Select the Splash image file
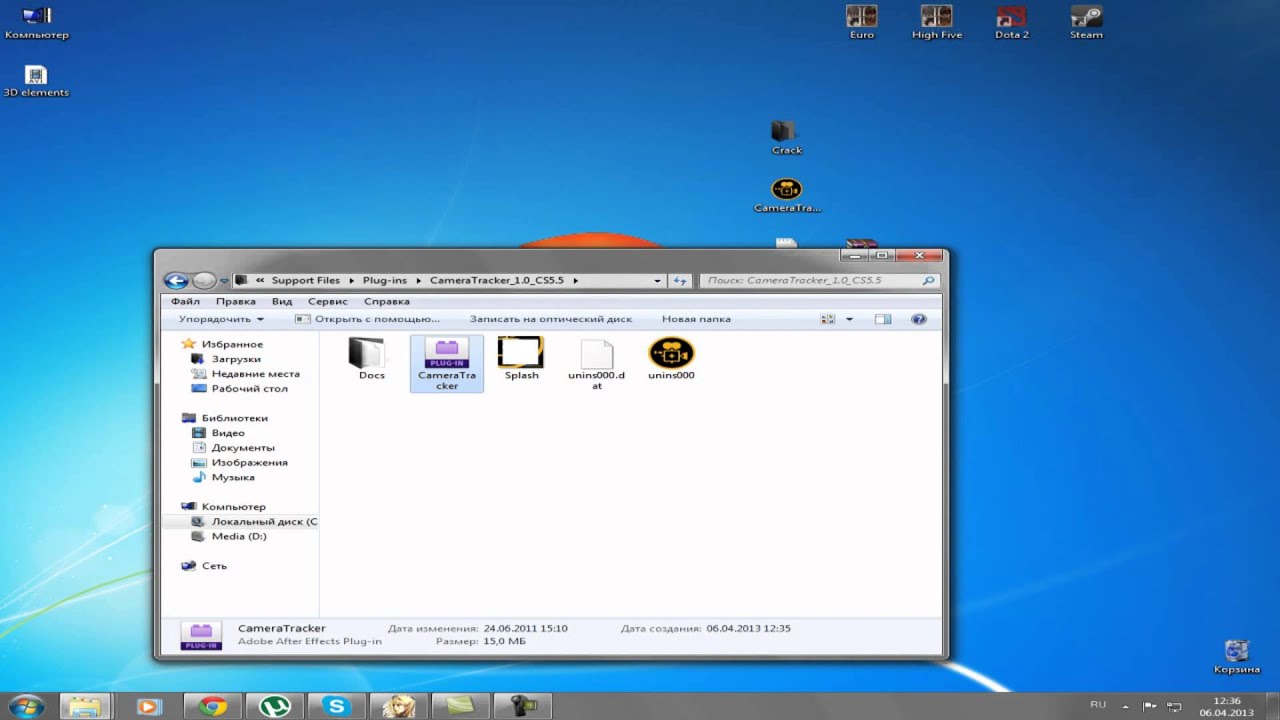The height and width of the screenshot is (720, 1280). [x=521, y=359]
